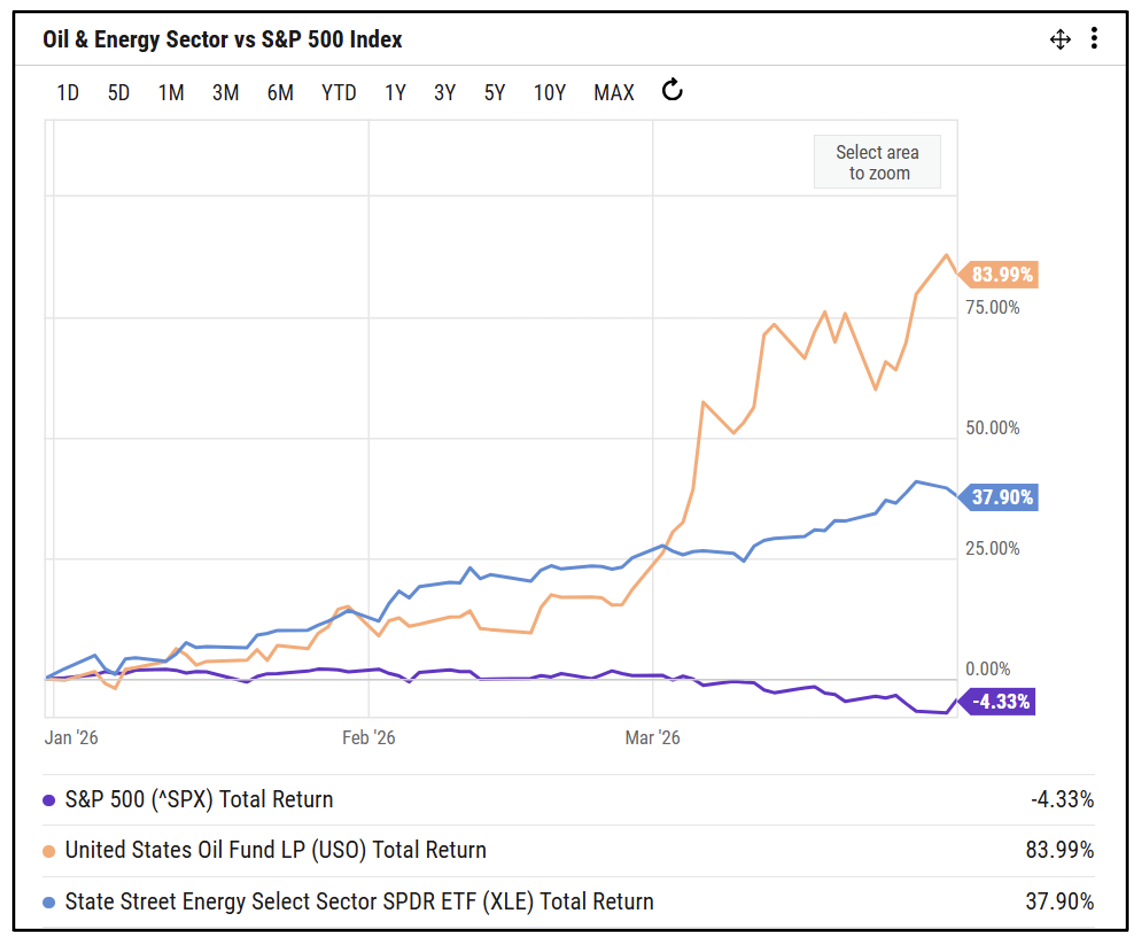Toggle the blue XLE legend dot

pyautogui.click(x=49, y=902)
